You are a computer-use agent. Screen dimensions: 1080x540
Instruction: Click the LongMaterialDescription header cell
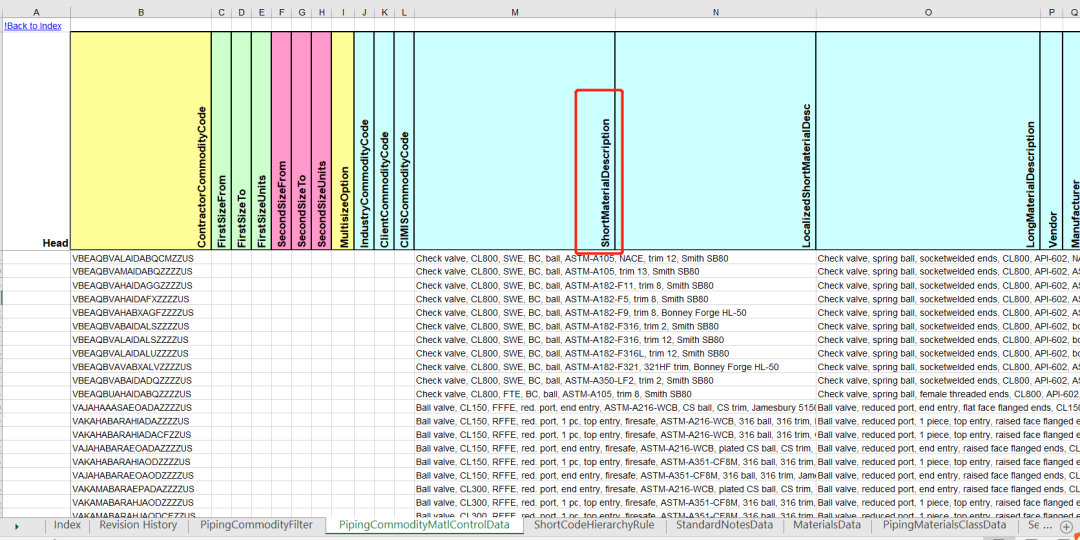pyautogui.click(x=928, y=141)
